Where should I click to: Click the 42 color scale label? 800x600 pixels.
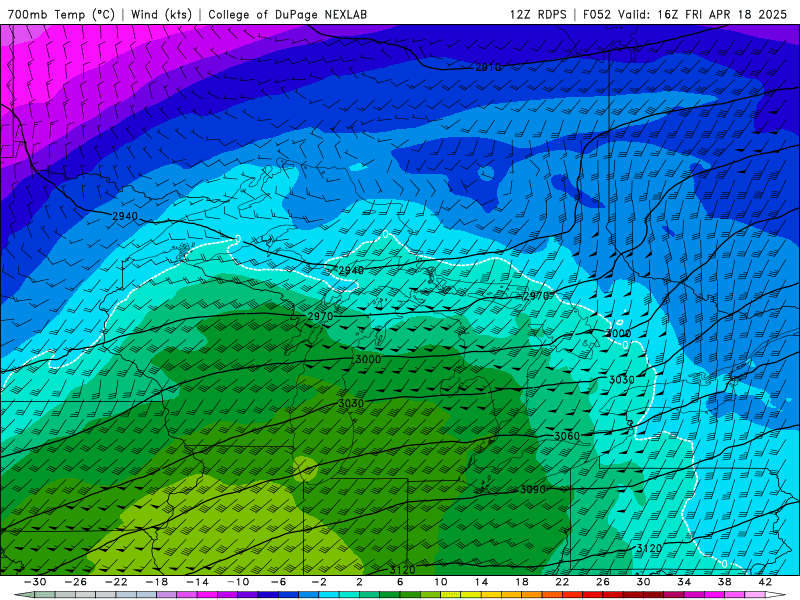[x=765, y=582]
